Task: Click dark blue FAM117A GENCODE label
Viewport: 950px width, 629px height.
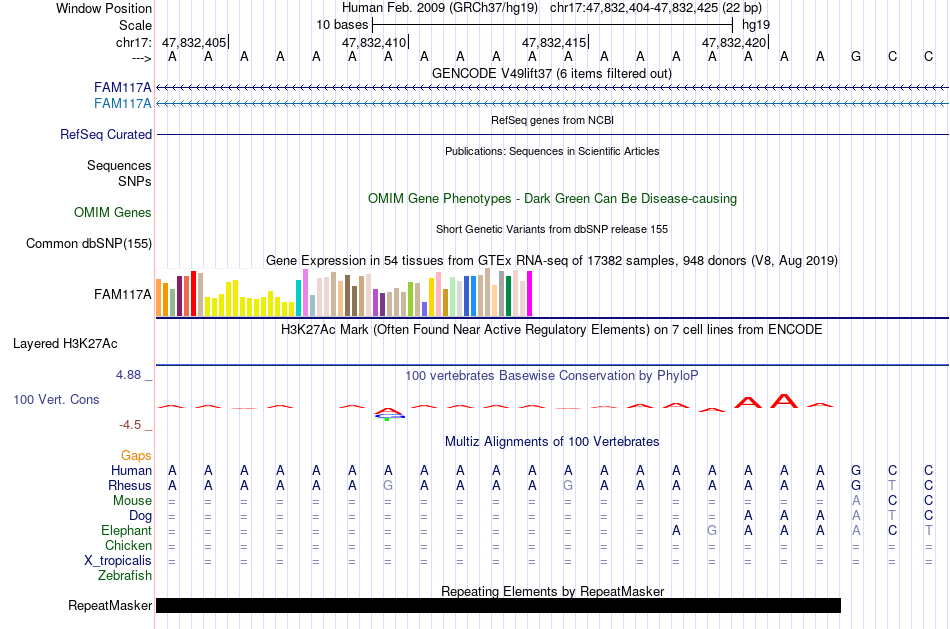Action: [x=122, y=88]
